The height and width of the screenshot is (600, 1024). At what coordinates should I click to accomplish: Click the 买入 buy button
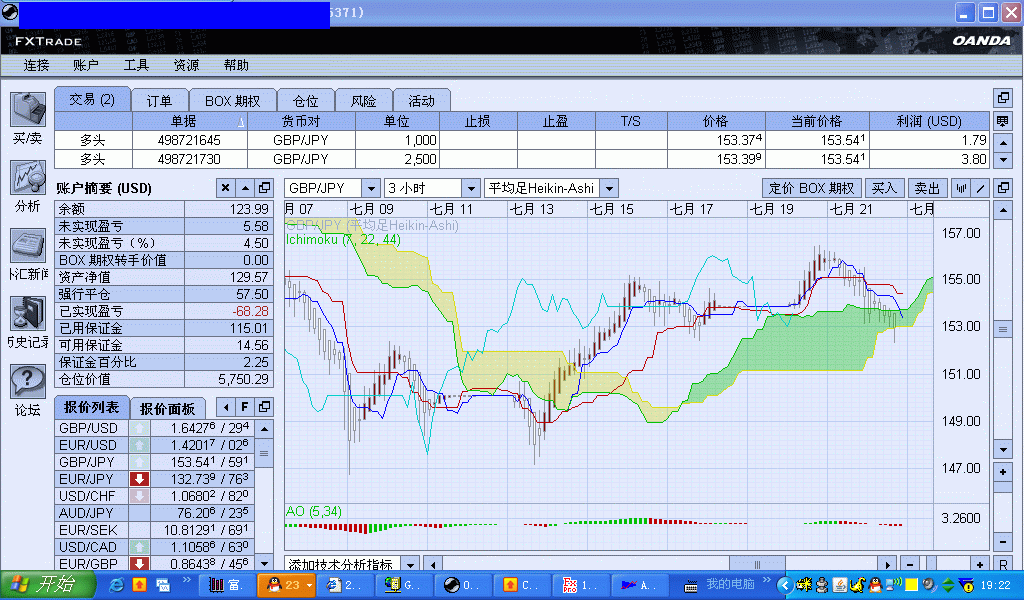(x=884, y=188)
